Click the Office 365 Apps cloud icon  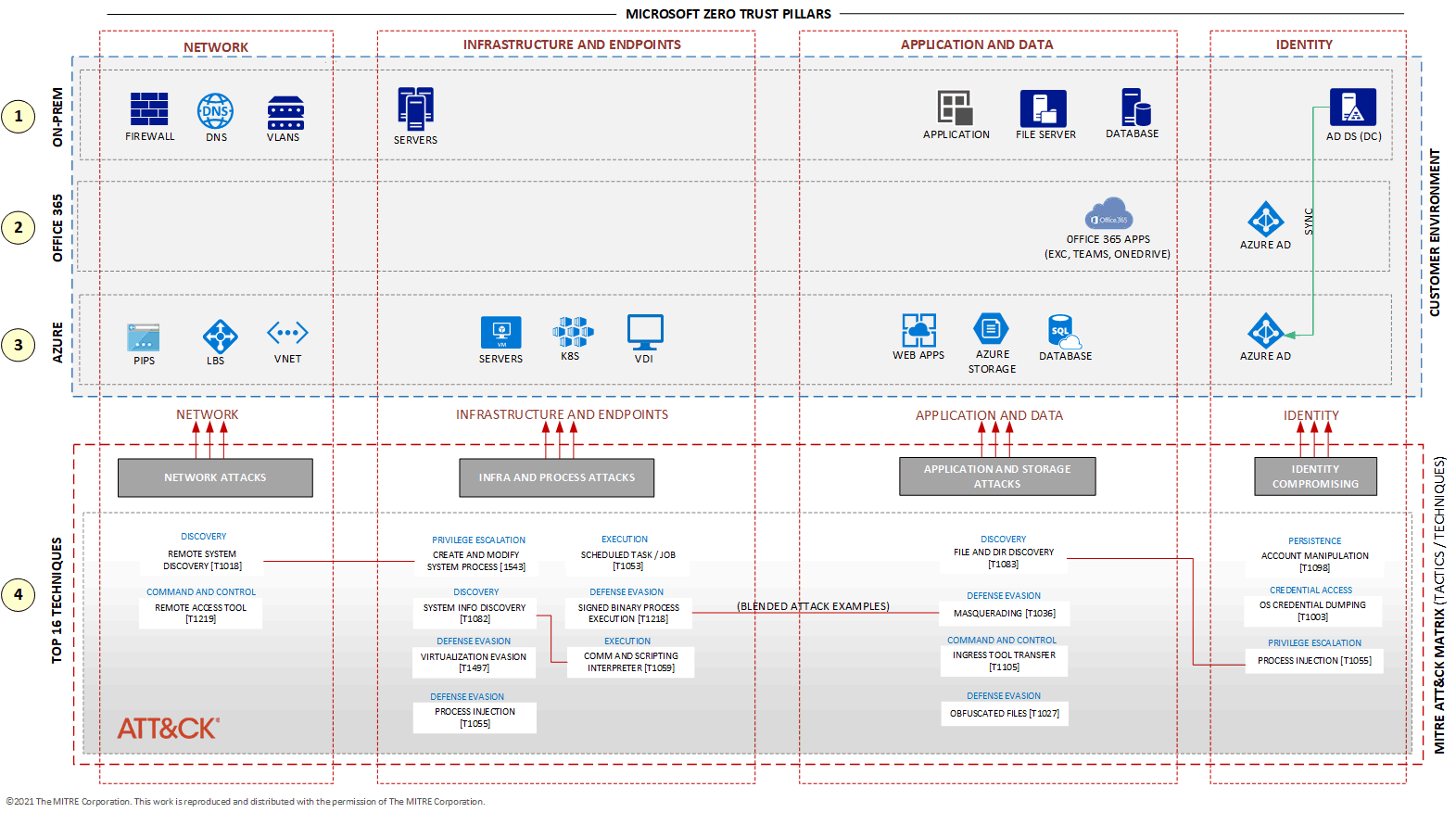click(1109, 213)
